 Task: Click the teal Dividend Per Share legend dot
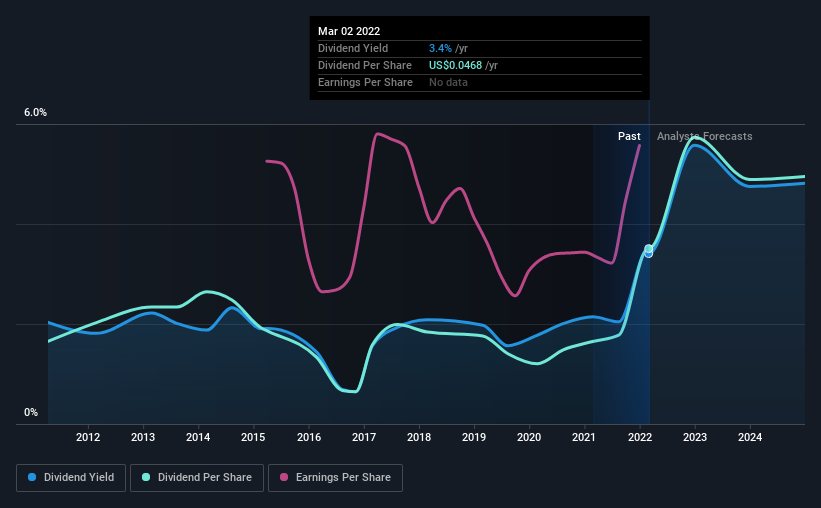click(x=146, y=477)
